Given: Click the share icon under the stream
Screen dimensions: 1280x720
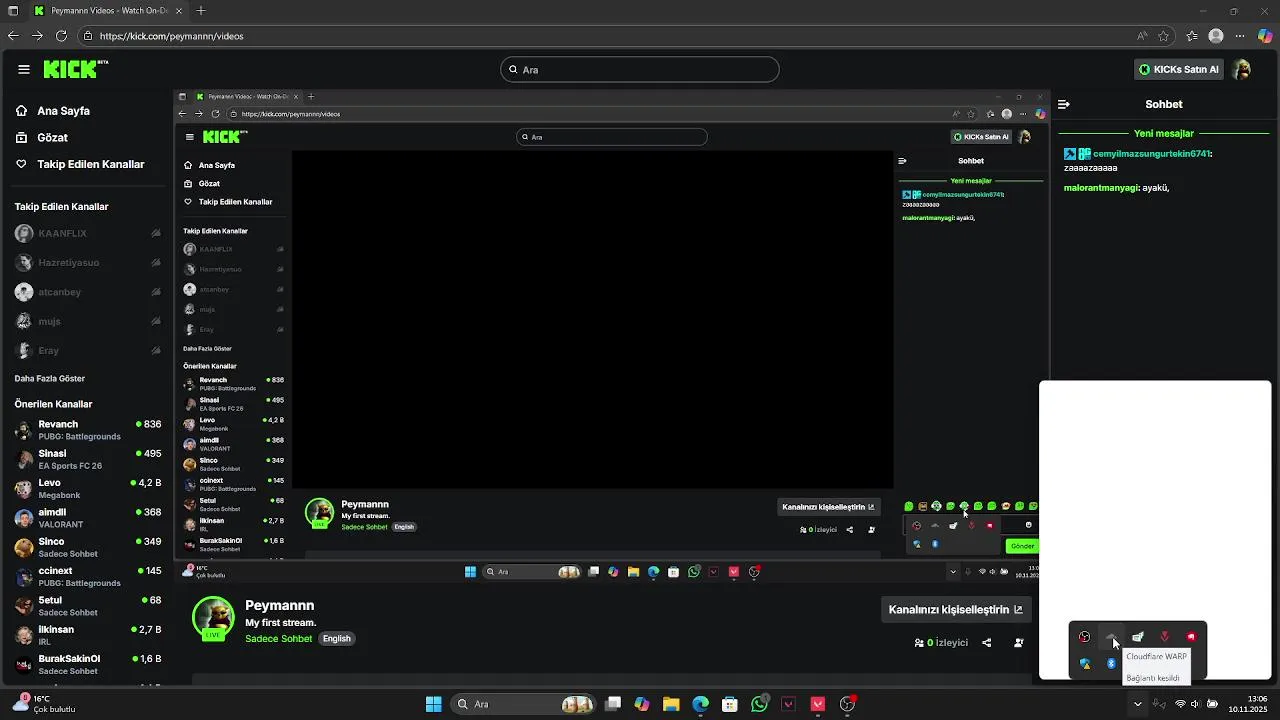Looking at the screenshot, I should (x=987, y=643).
